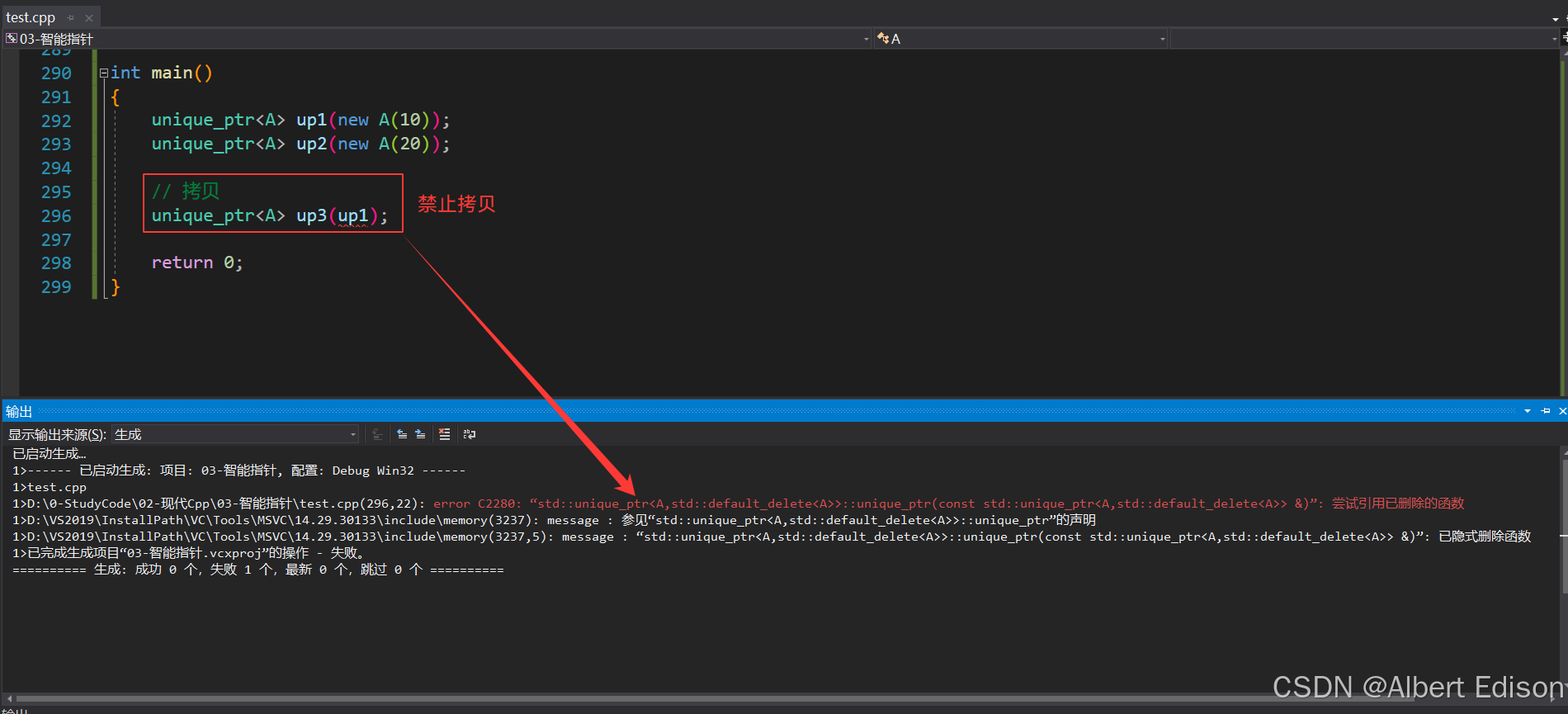Open the 03-智能指针 project scope dropdown

click(x=437, y=39)
